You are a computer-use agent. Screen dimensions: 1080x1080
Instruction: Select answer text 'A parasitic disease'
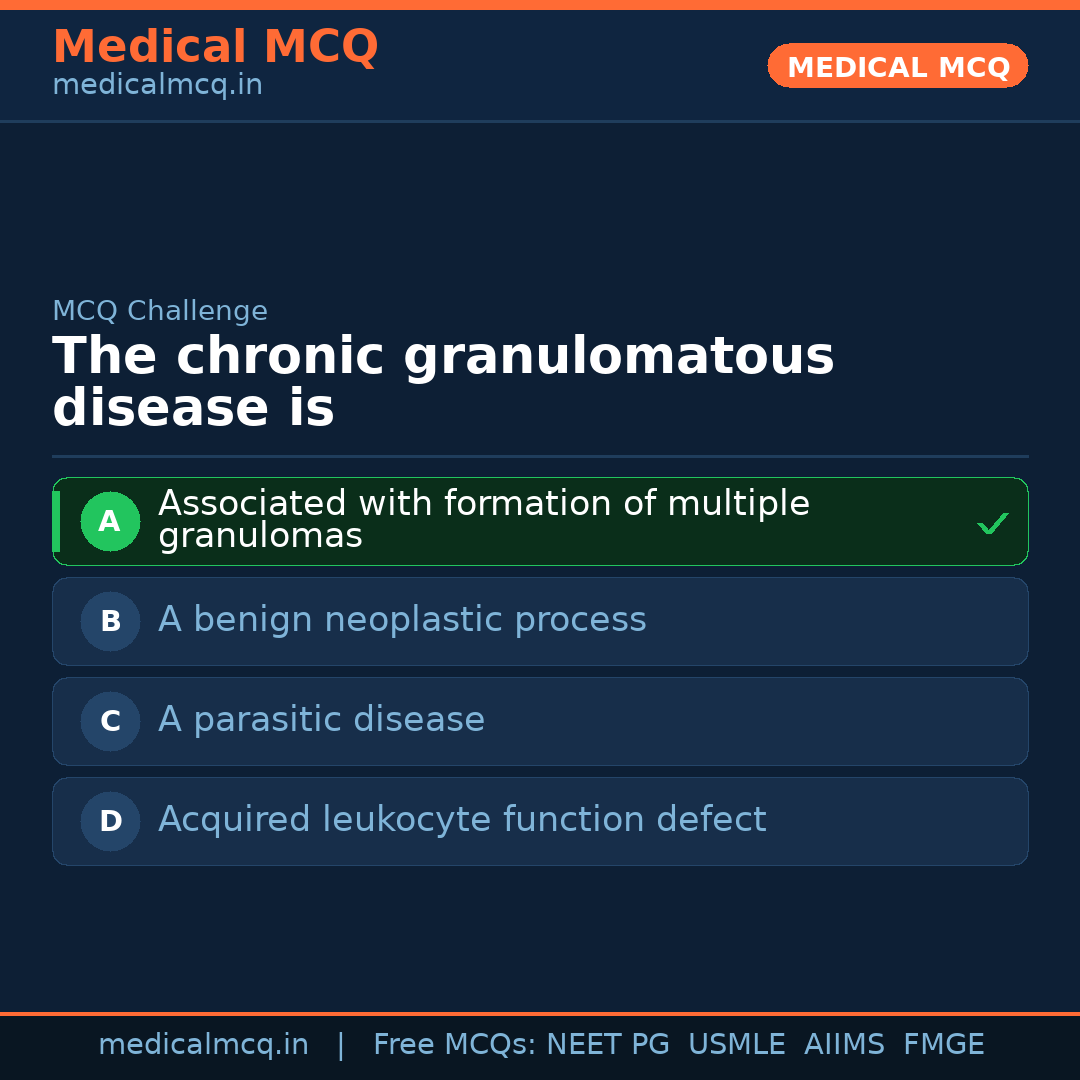tap(321, 720)
